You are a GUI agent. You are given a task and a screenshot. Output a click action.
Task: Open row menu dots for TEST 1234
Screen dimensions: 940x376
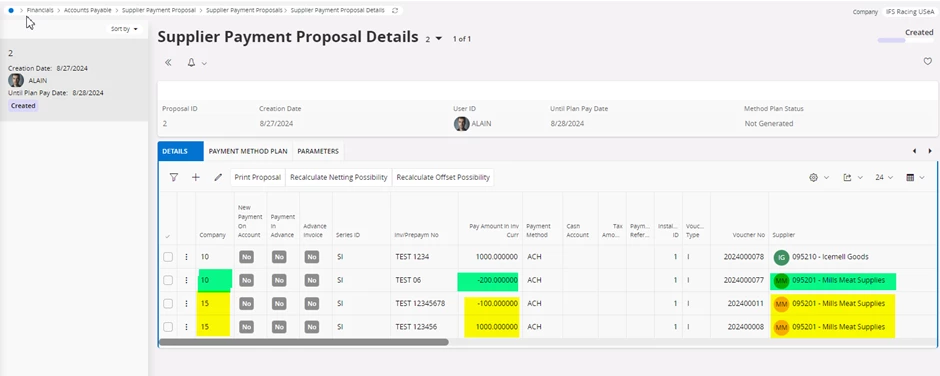click(x=186, y=257)
